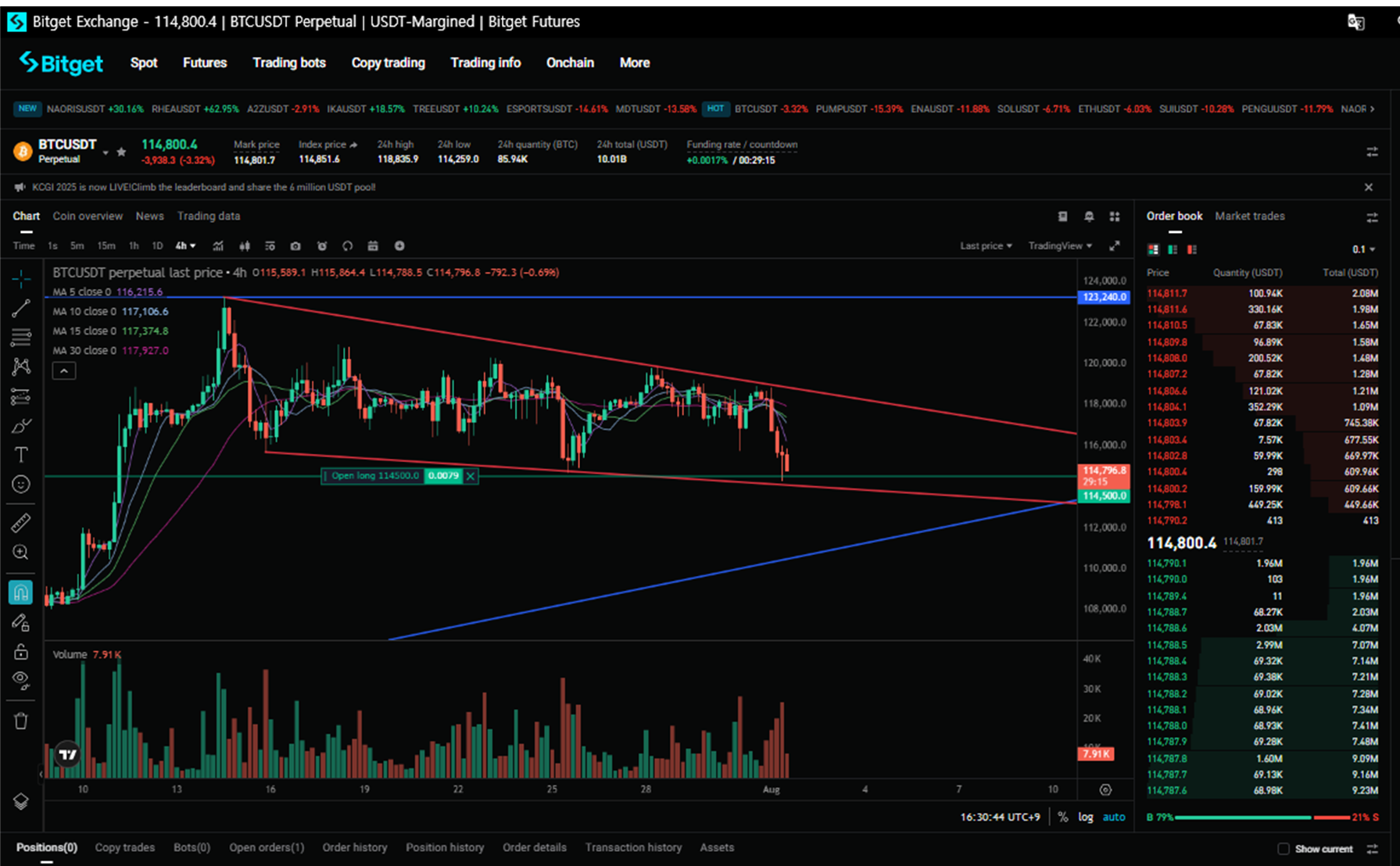This screenshot has width=1400, height=866.
Task: Click the auto scale button
Action: click(1114, 817)
